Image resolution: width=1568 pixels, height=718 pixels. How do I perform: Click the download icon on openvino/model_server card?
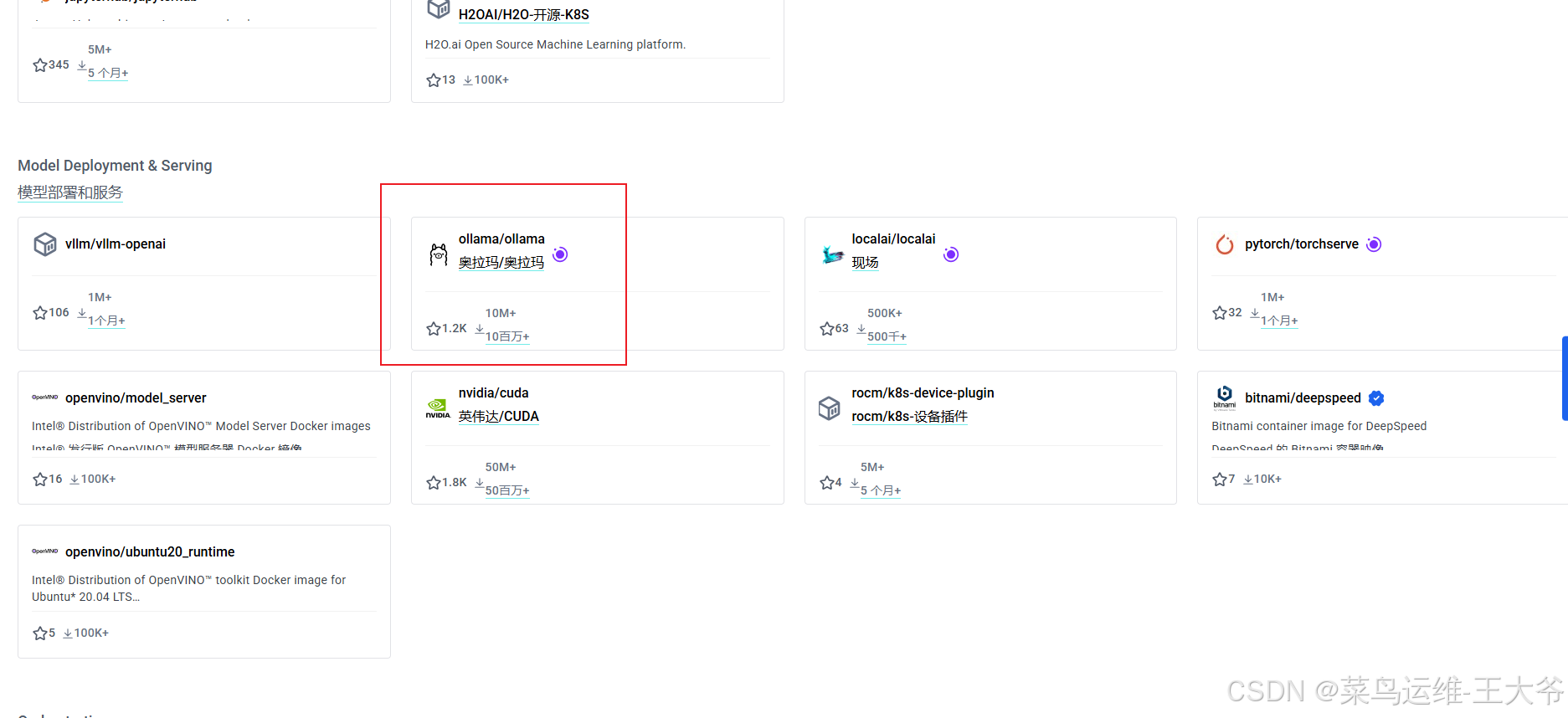(x=75, y=480)
